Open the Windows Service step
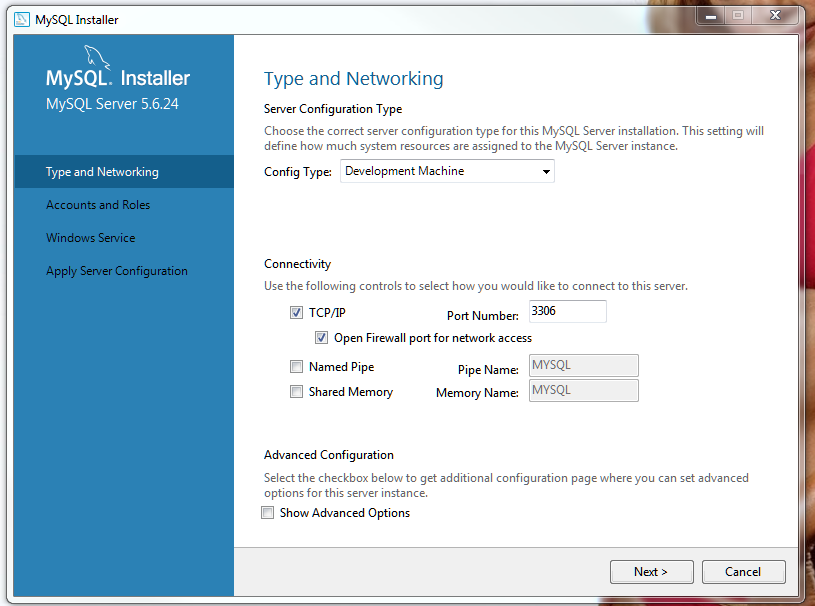 coord(90,238)
